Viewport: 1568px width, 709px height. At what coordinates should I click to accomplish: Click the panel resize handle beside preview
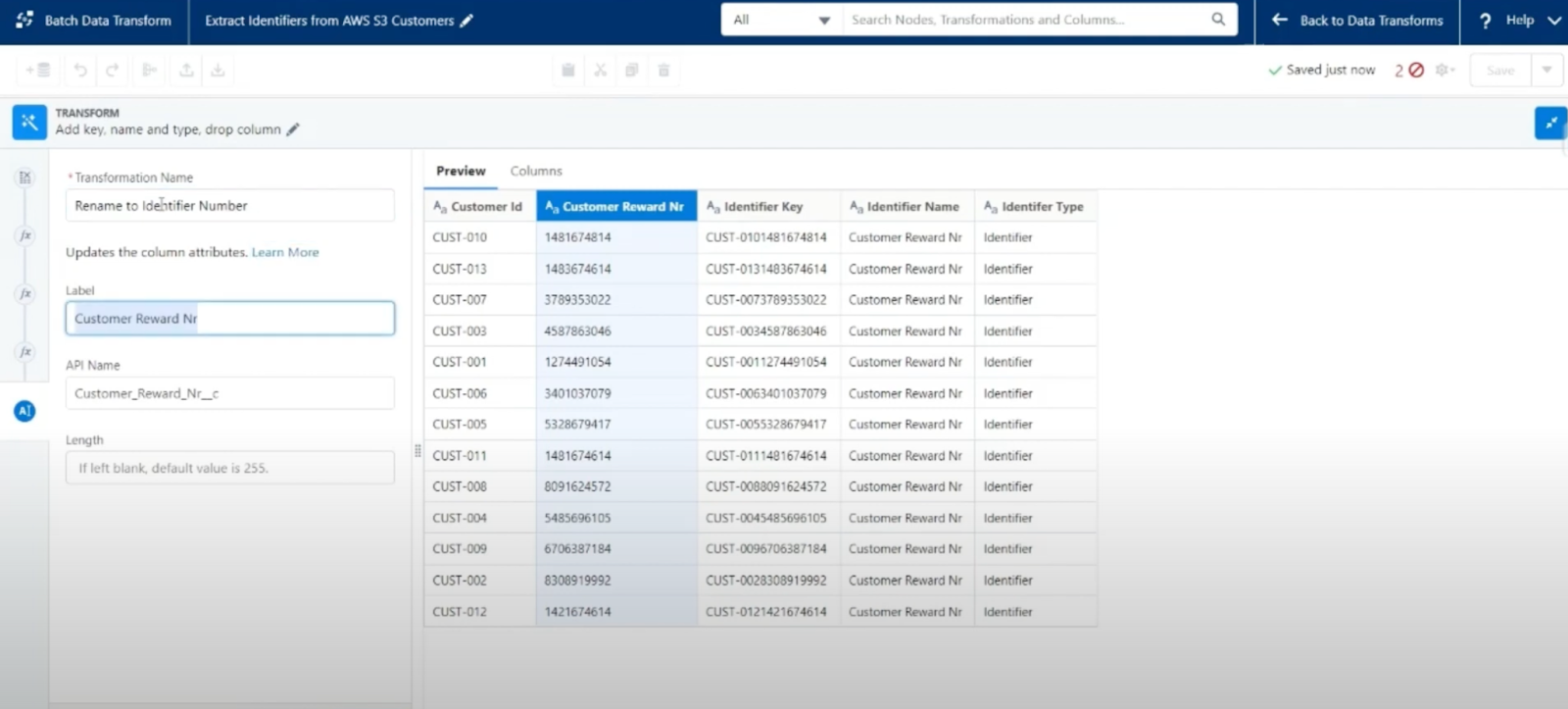(x=417, y=451)
